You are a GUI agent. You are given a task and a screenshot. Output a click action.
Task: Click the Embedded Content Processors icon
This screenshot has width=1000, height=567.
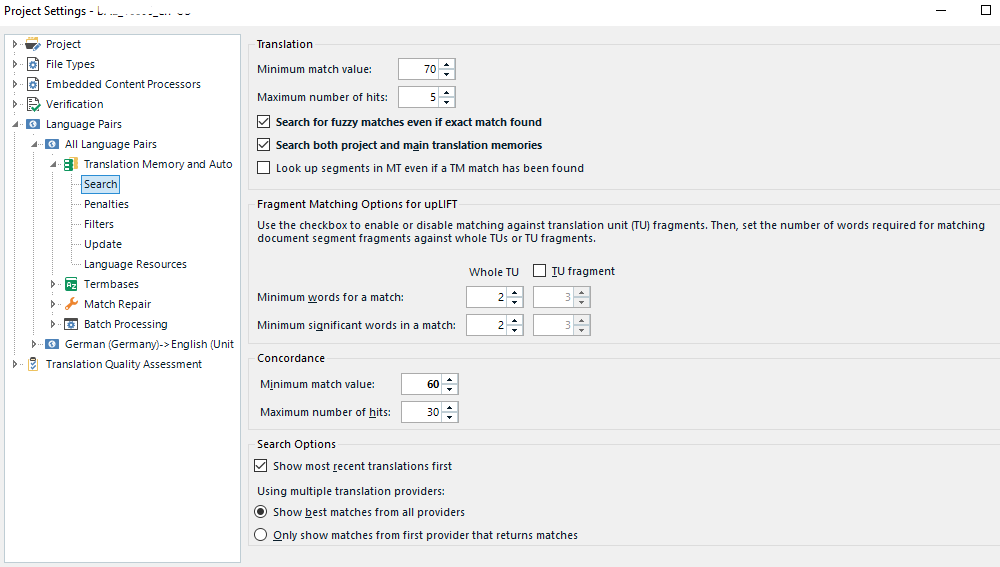click(33, 84)
